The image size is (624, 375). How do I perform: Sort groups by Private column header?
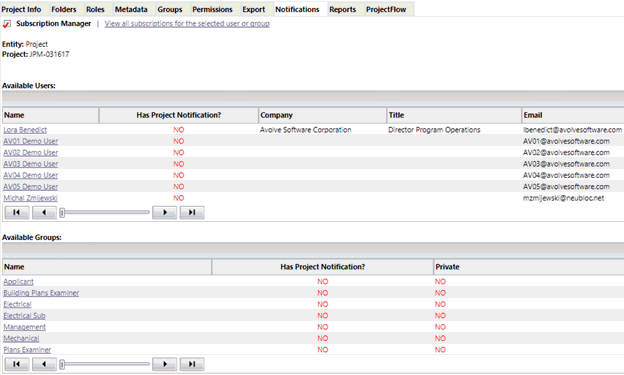(529, 267)
